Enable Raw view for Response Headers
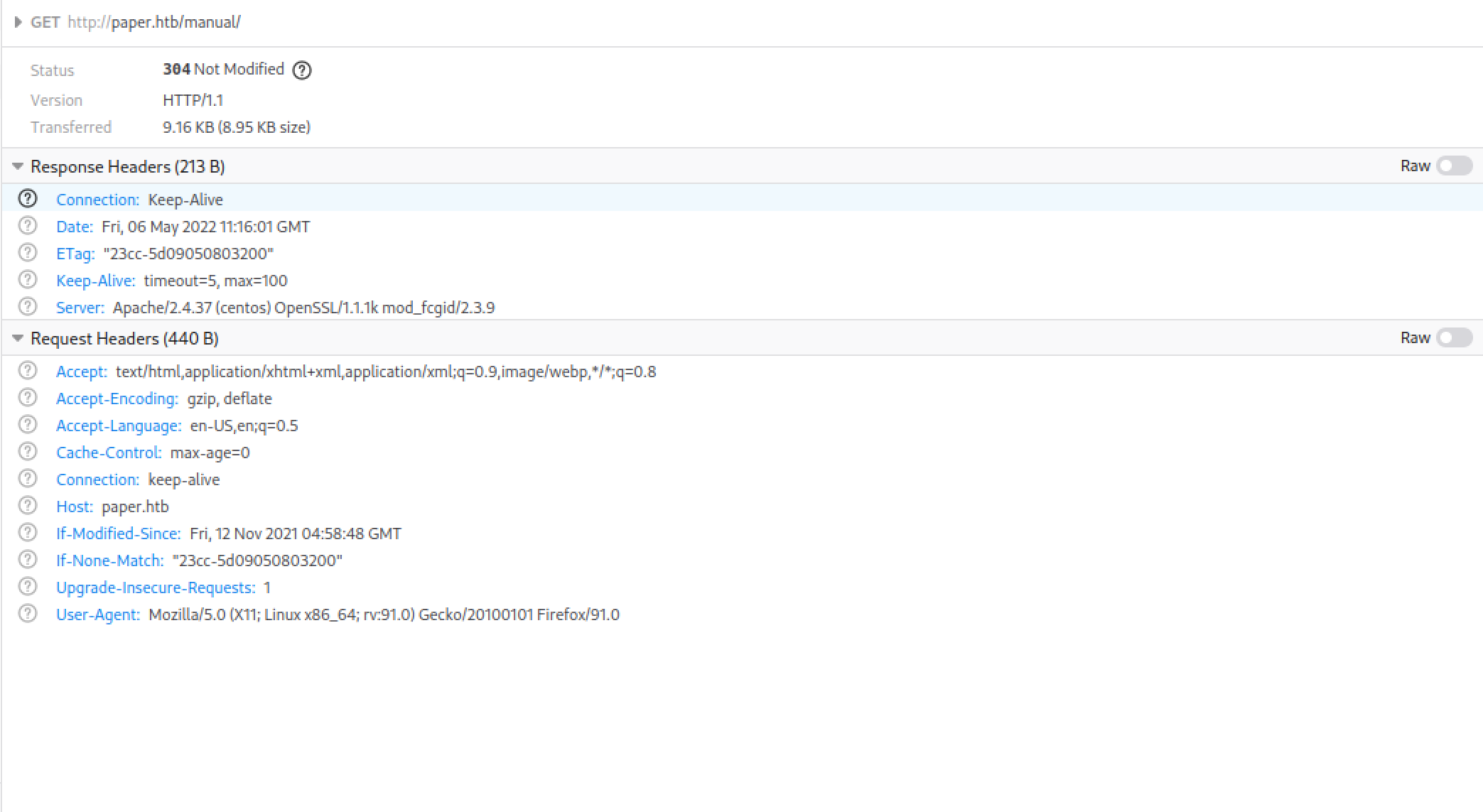Screen dimensions: 1483x812 pos(1453,166)
